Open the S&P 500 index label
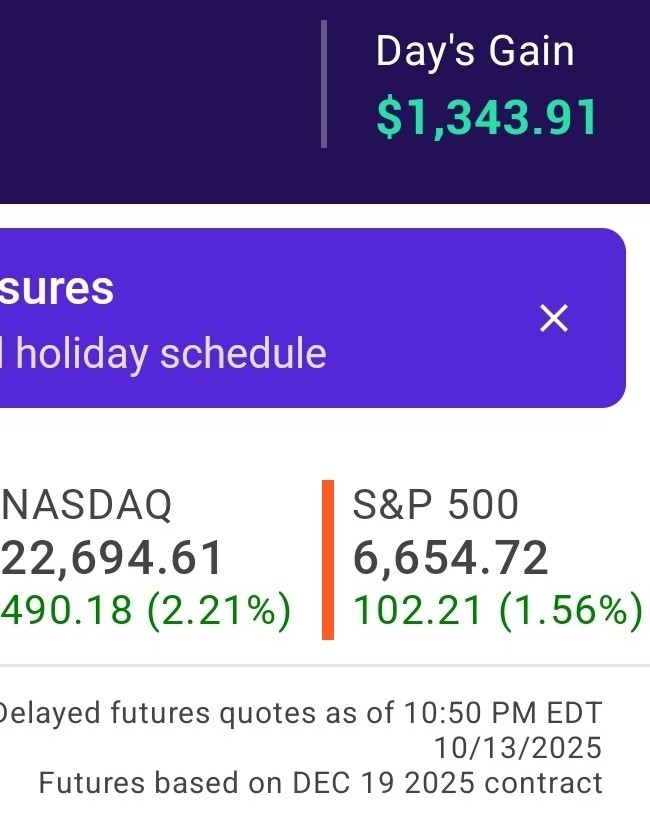This screenshot has height=819, width=650. tap(436, 505)
